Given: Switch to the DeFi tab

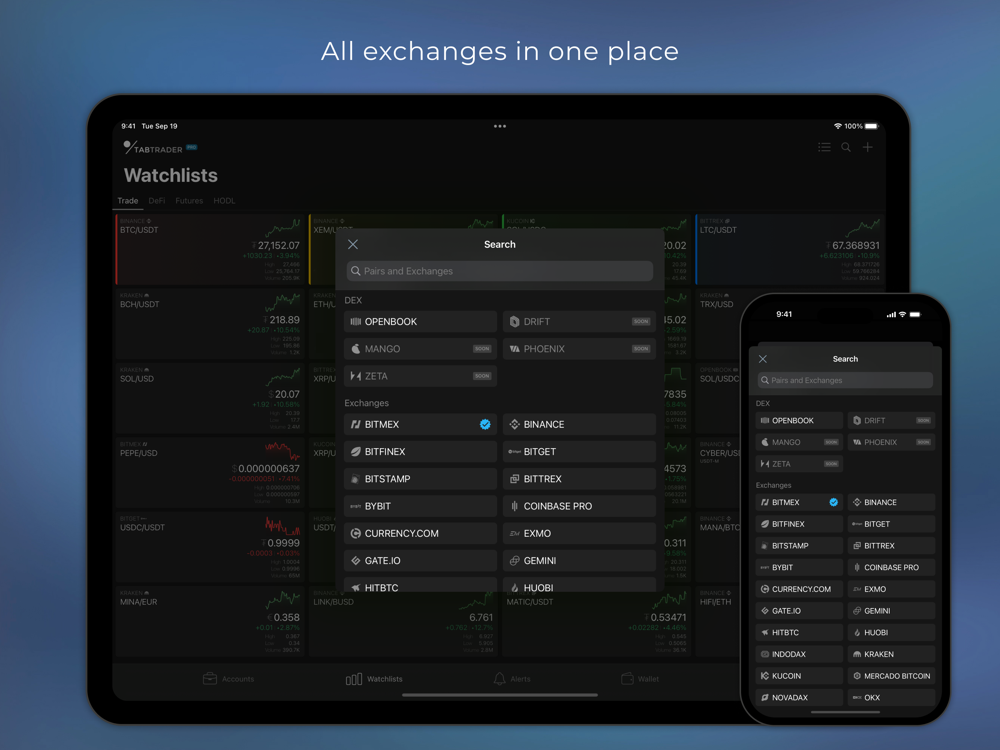Looking at the screenshot, I should [157, 200].
